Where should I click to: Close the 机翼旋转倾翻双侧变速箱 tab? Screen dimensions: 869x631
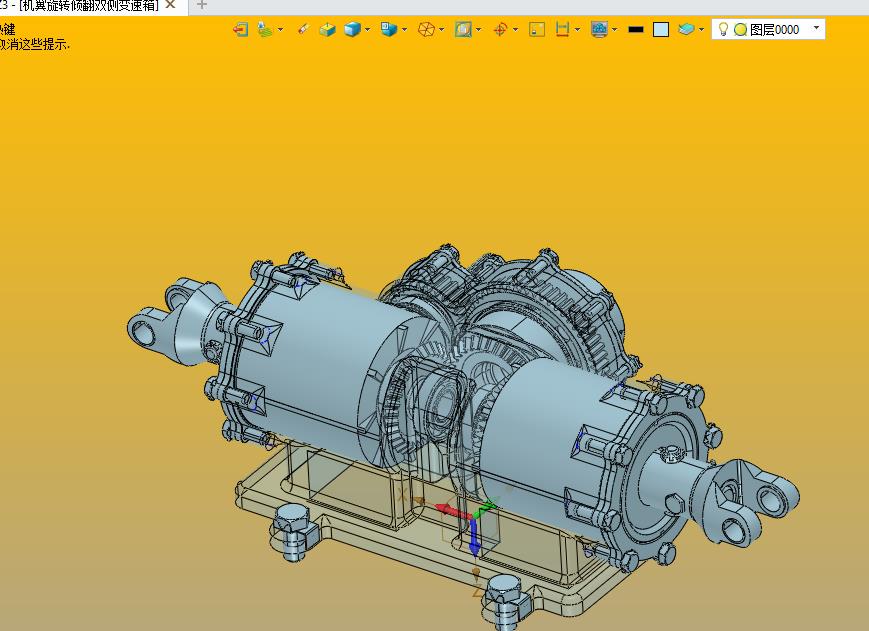click(170, 5)
